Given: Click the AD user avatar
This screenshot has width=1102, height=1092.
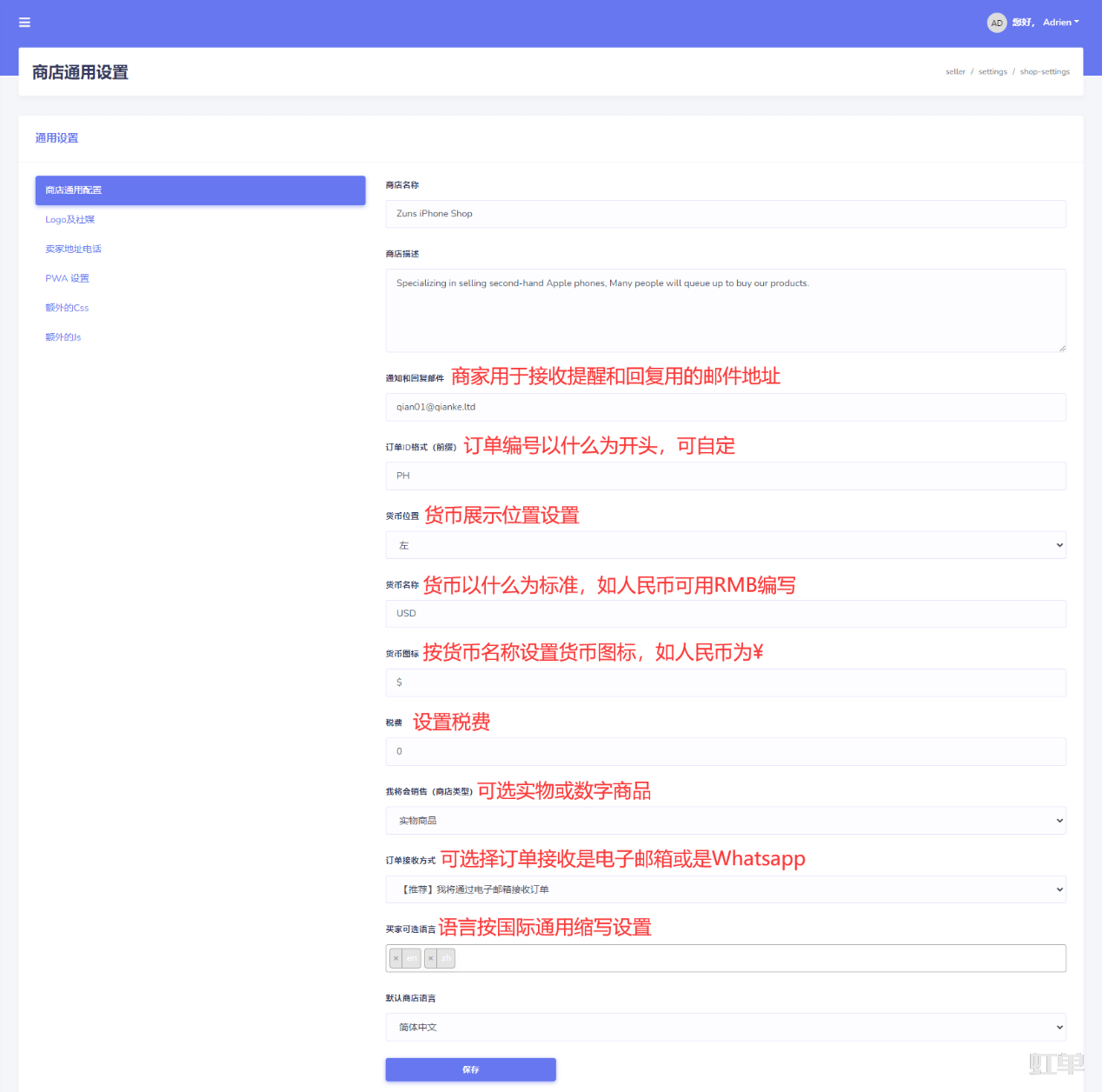Looking at the screenshot, I should 997,23.
